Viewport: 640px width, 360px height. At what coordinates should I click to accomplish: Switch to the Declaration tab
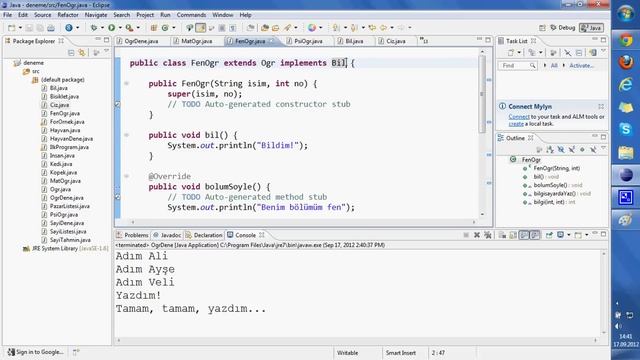(204, 235)
